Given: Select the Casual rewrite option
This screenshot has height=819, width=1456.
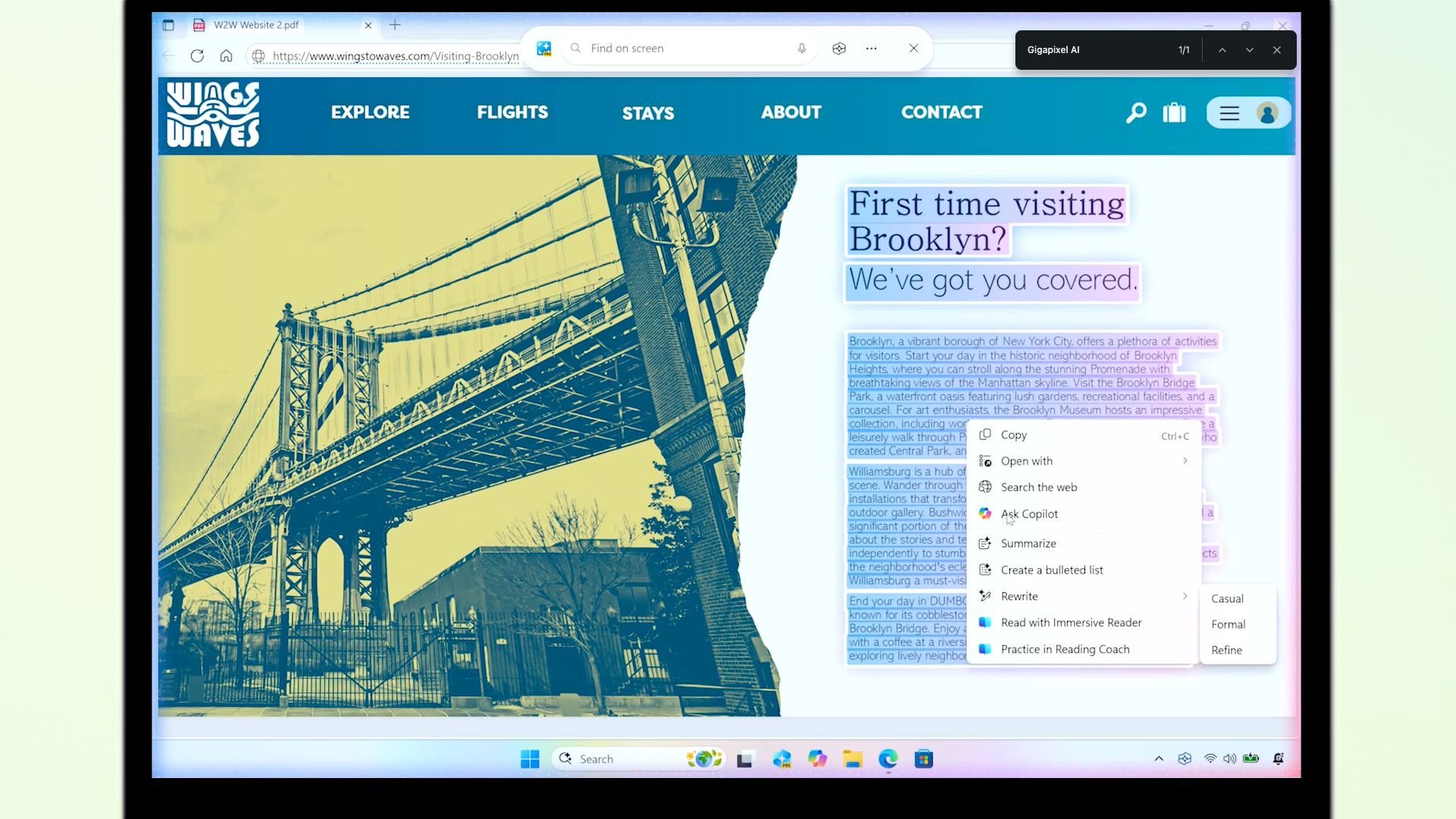Looking at the screenshot, I should [1227, 598].
